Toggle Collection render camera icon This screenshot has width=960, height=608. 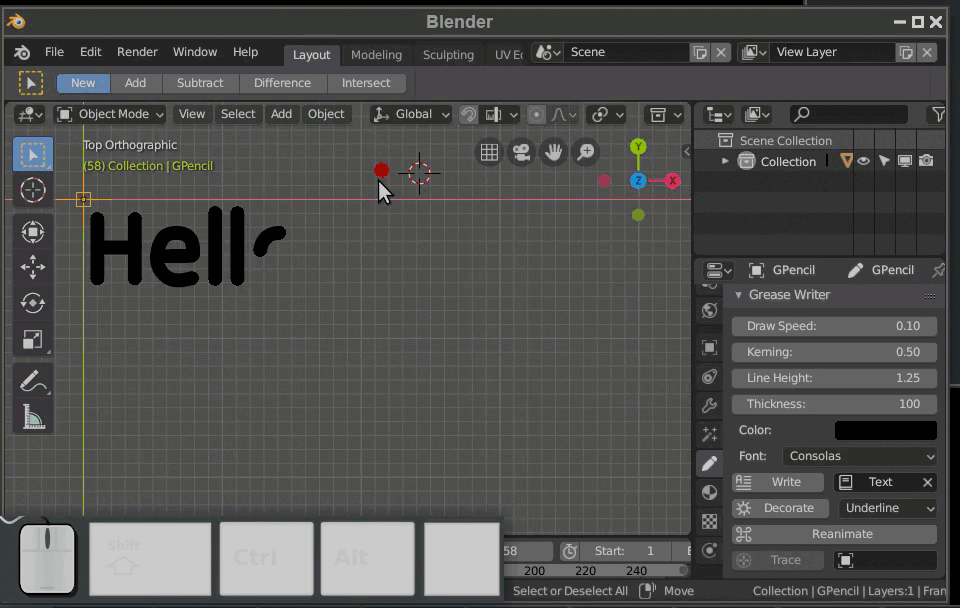pyautogui.click(x=926, y=161)
